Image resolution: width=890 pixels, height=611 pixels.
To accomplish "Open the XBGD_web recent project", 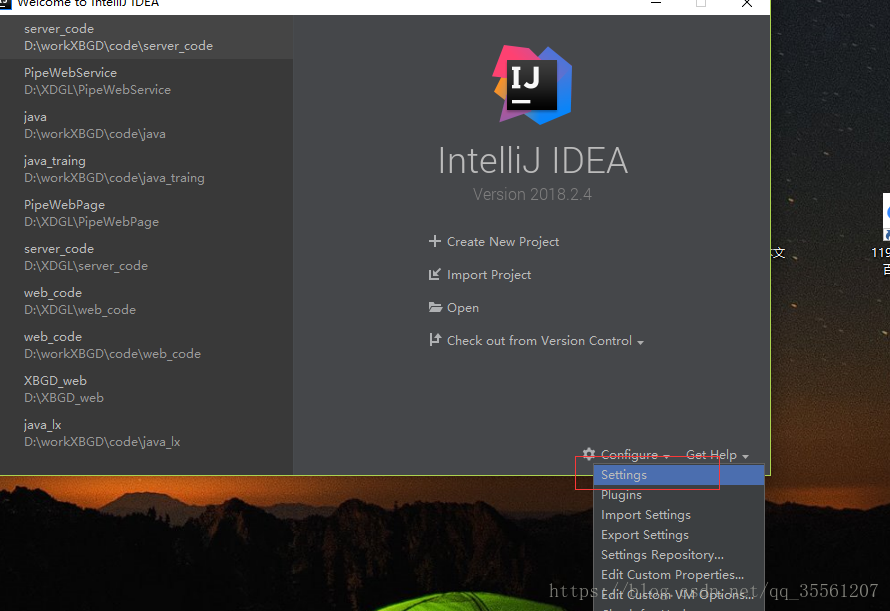I will [146, 389].
